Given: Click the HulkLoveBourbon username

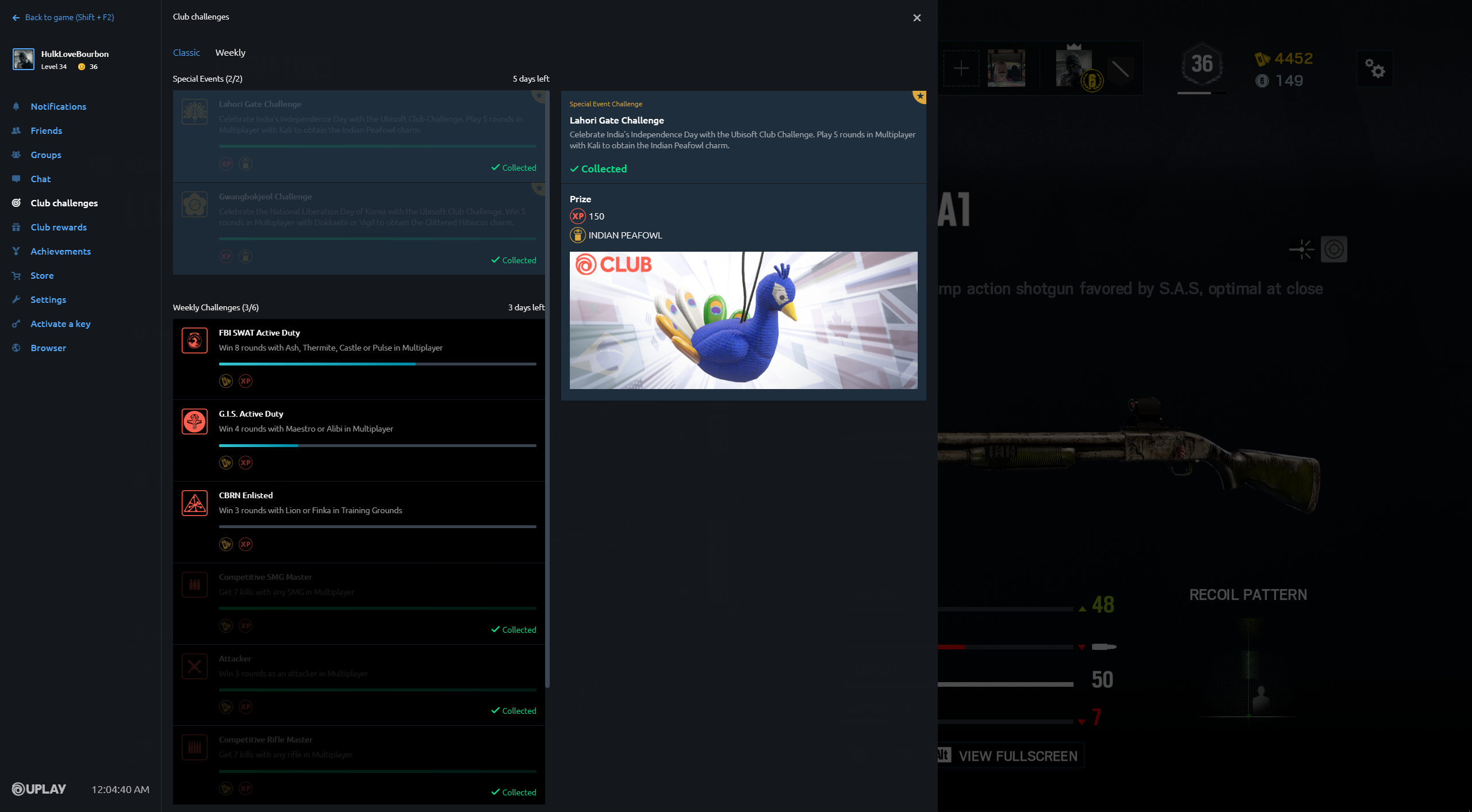Looking at the screenshot, I should (75, 54).
